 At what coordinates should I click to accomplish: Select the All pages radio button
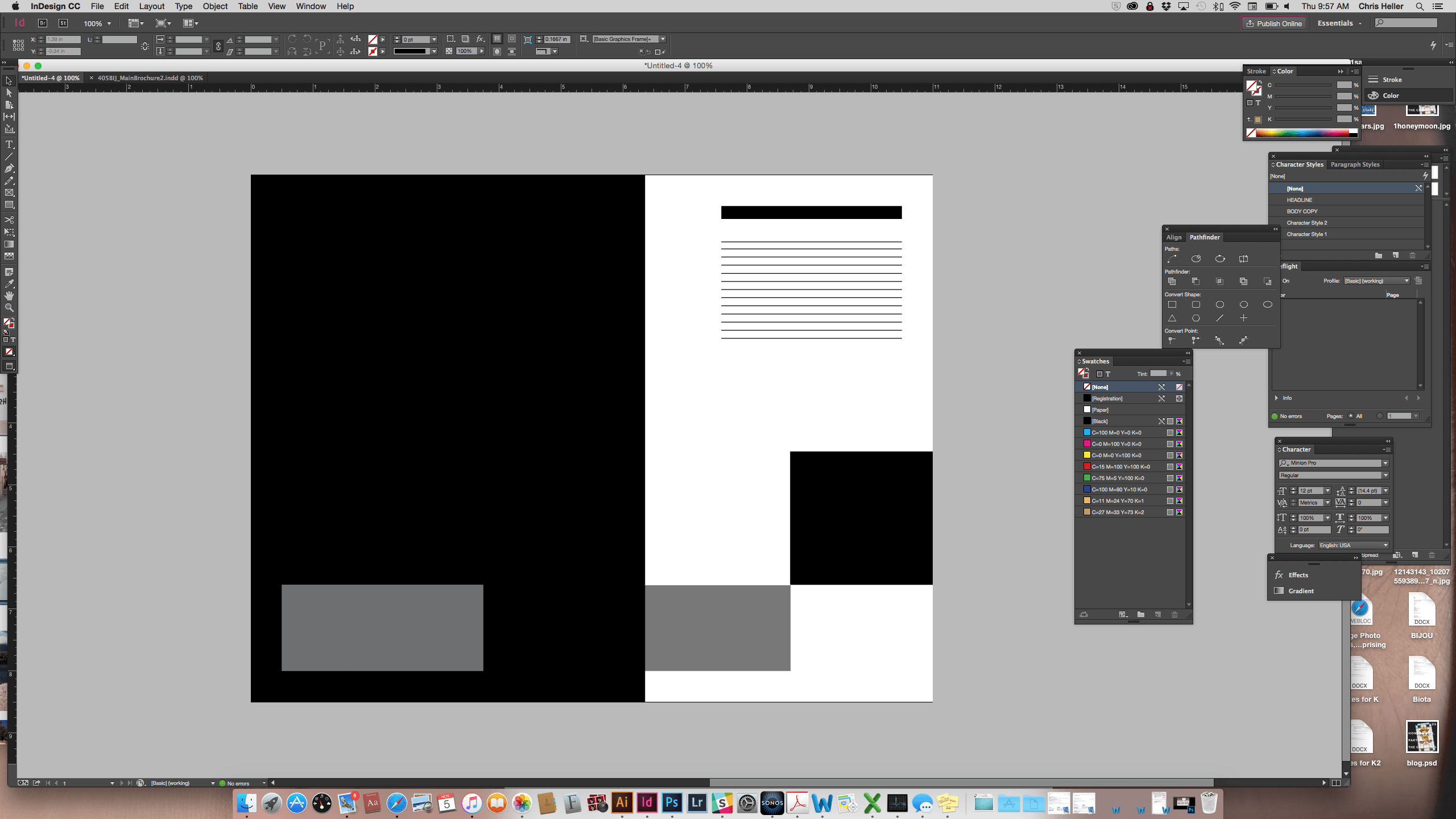tap(1350, 416)
